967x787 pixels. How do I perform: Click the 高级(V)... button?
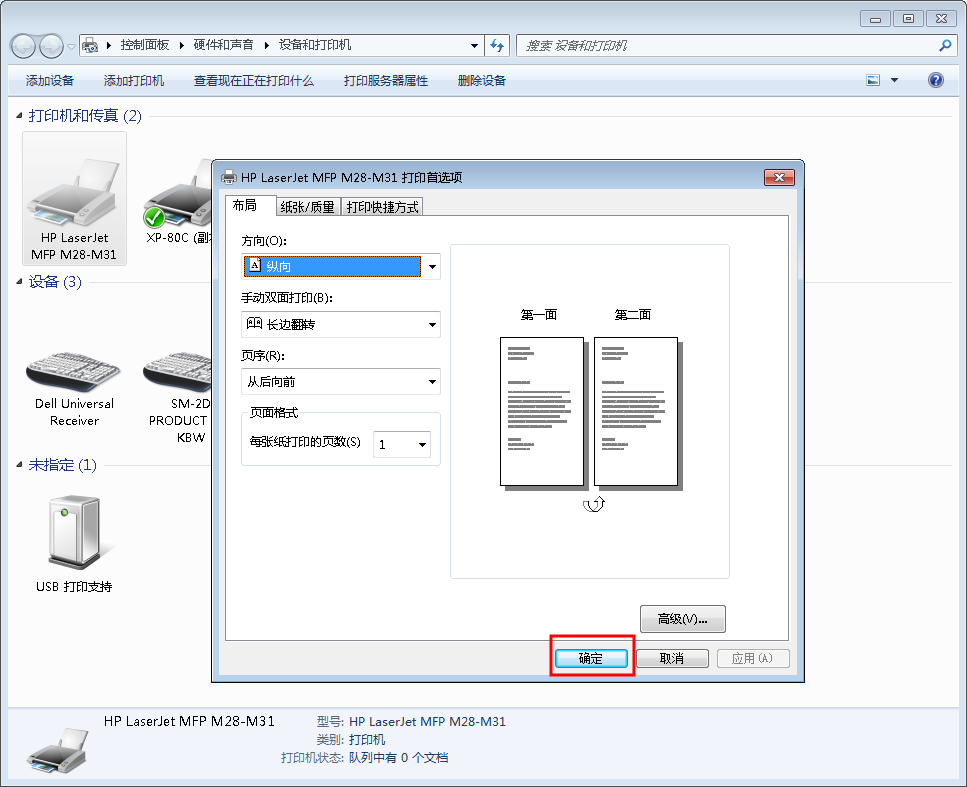click(x=683, y=619)
